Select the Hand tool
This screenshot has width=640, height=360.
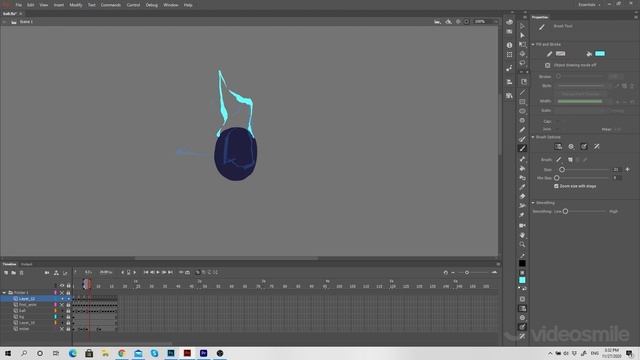click(522, 235)
